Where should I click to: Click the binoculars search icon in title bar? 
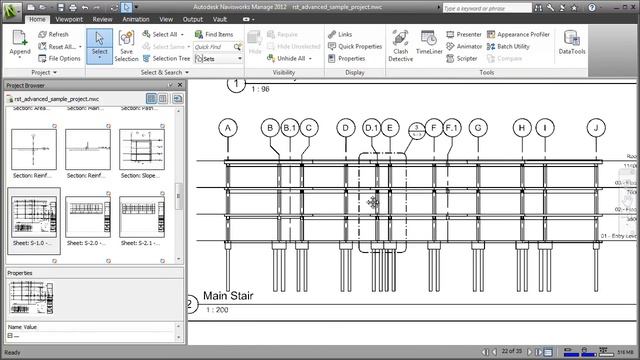pos(539,8)
